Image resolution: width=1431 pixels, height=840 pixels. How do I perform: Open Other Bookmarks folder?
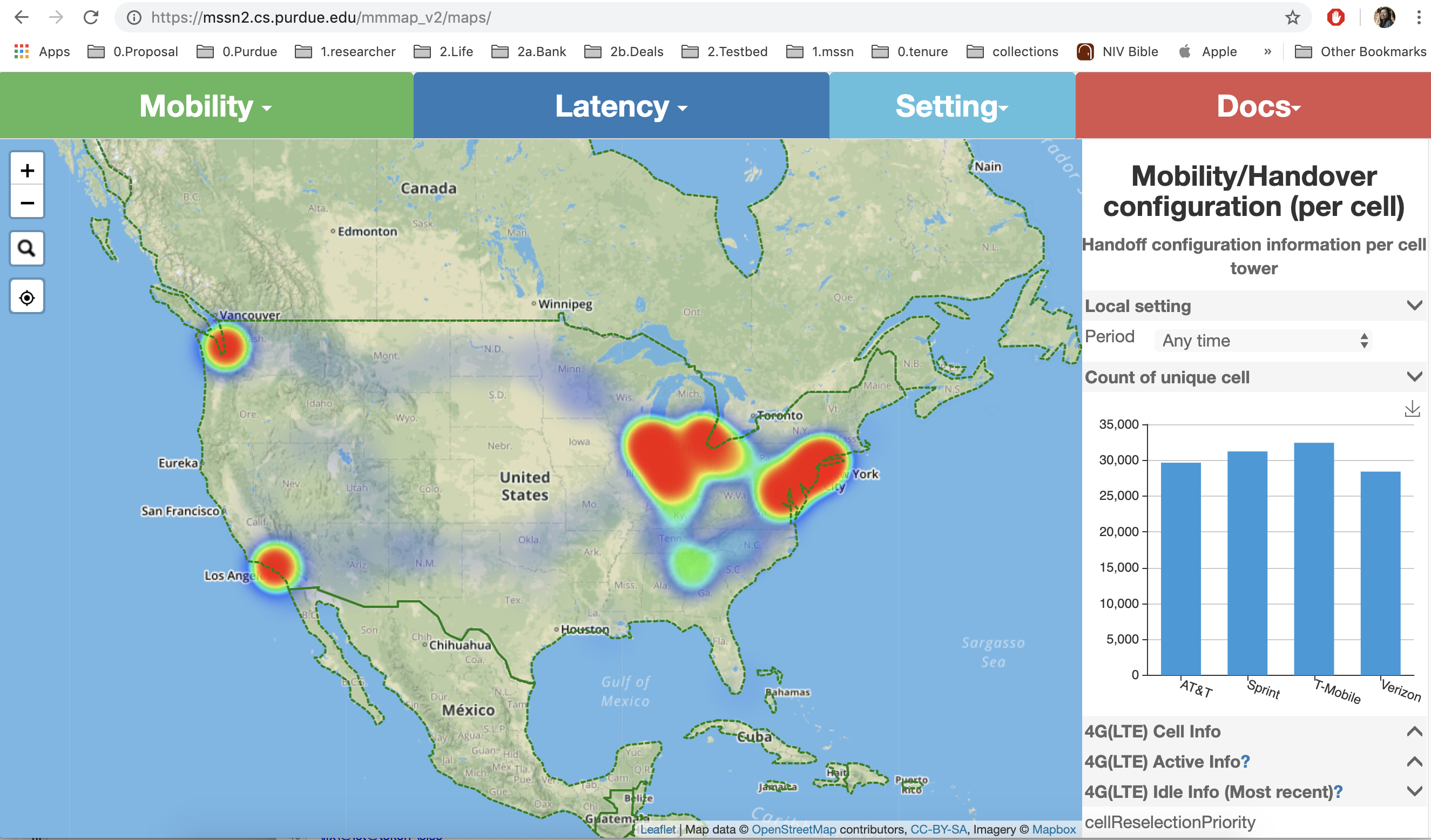point(1360,52)
